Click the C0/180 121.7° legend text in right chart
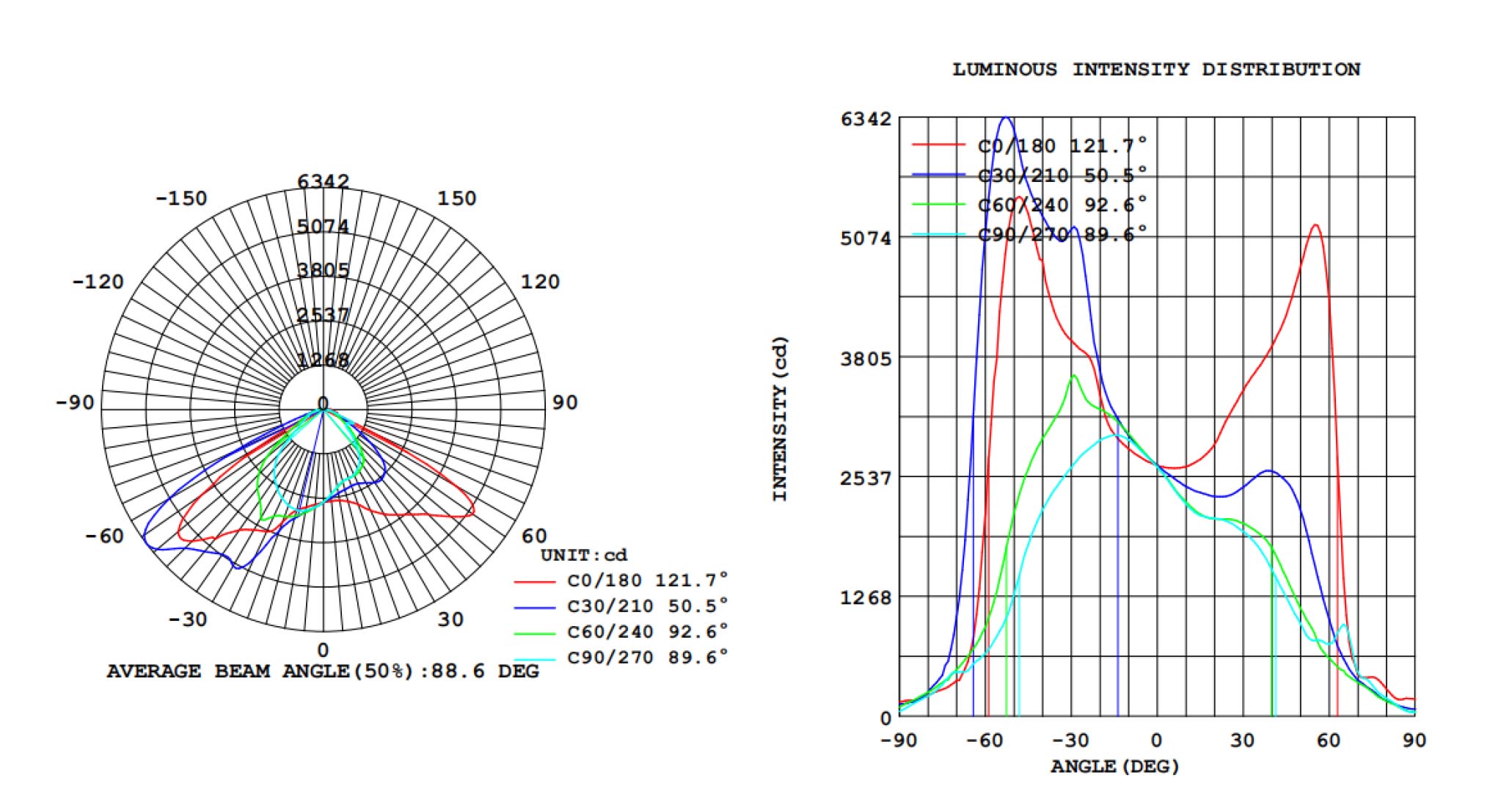 click(x=1062, y=146)
